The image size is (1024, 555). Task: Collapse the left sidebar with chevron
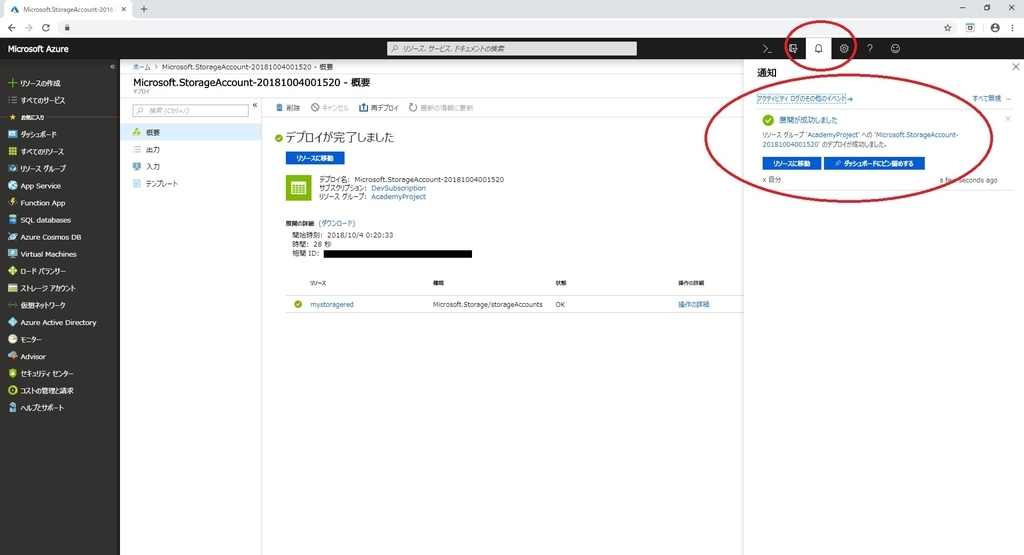(112, 67)
